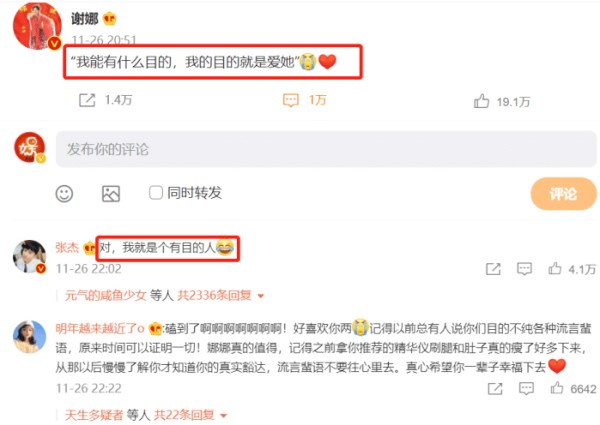Screen dimensions: 600x425
Task: Repost the 明年越来越近了o comment
Action: click(495, 389)
